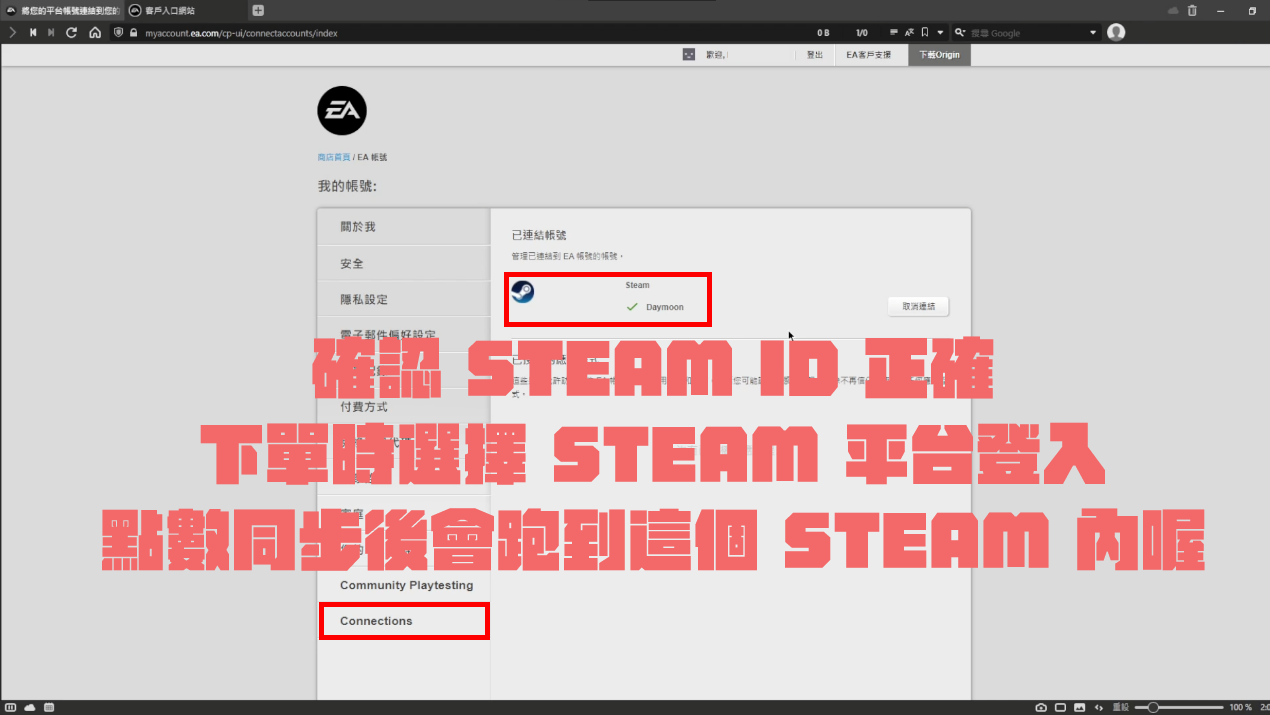Open the 關於我 sidebar section

pyautogui.click(x=404, y=227)
